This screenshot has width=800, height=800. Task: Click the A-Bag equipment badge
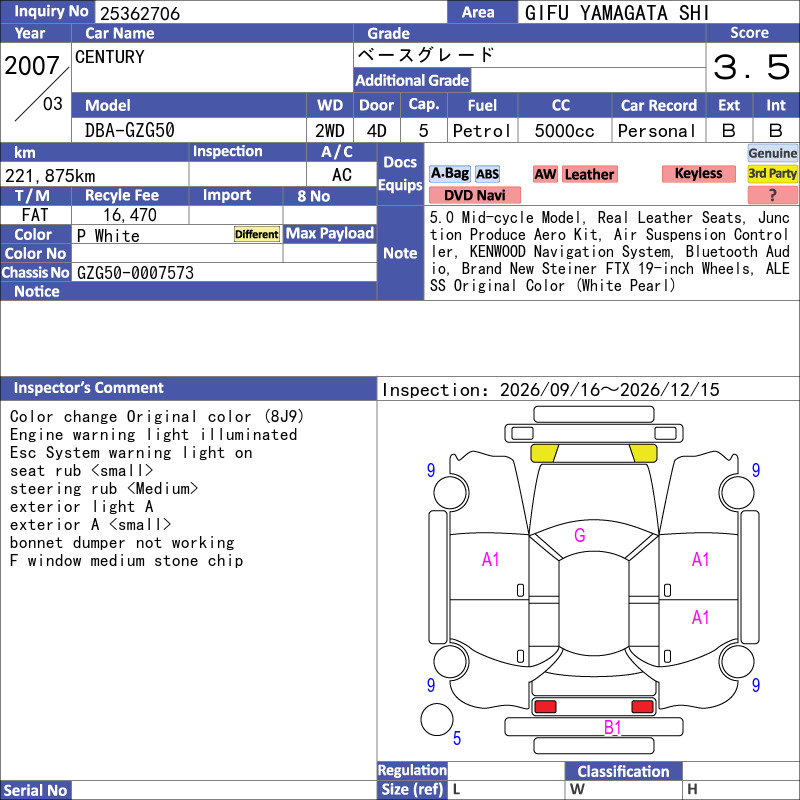[x=449, y=174]
